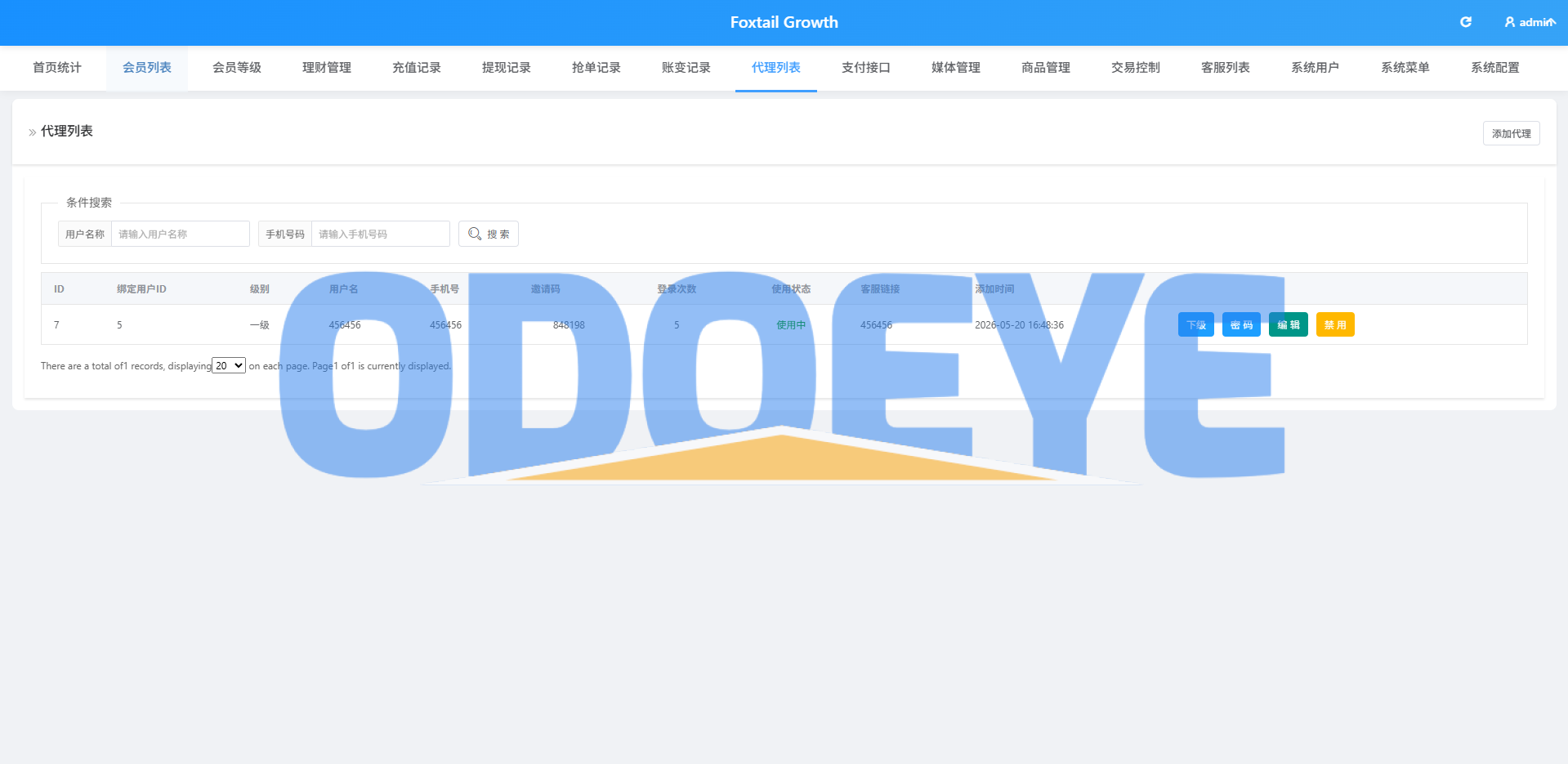Screen dimensions: 1568x764
Task: Click the yellow 禁用 button
Action: pos(1335,324)
